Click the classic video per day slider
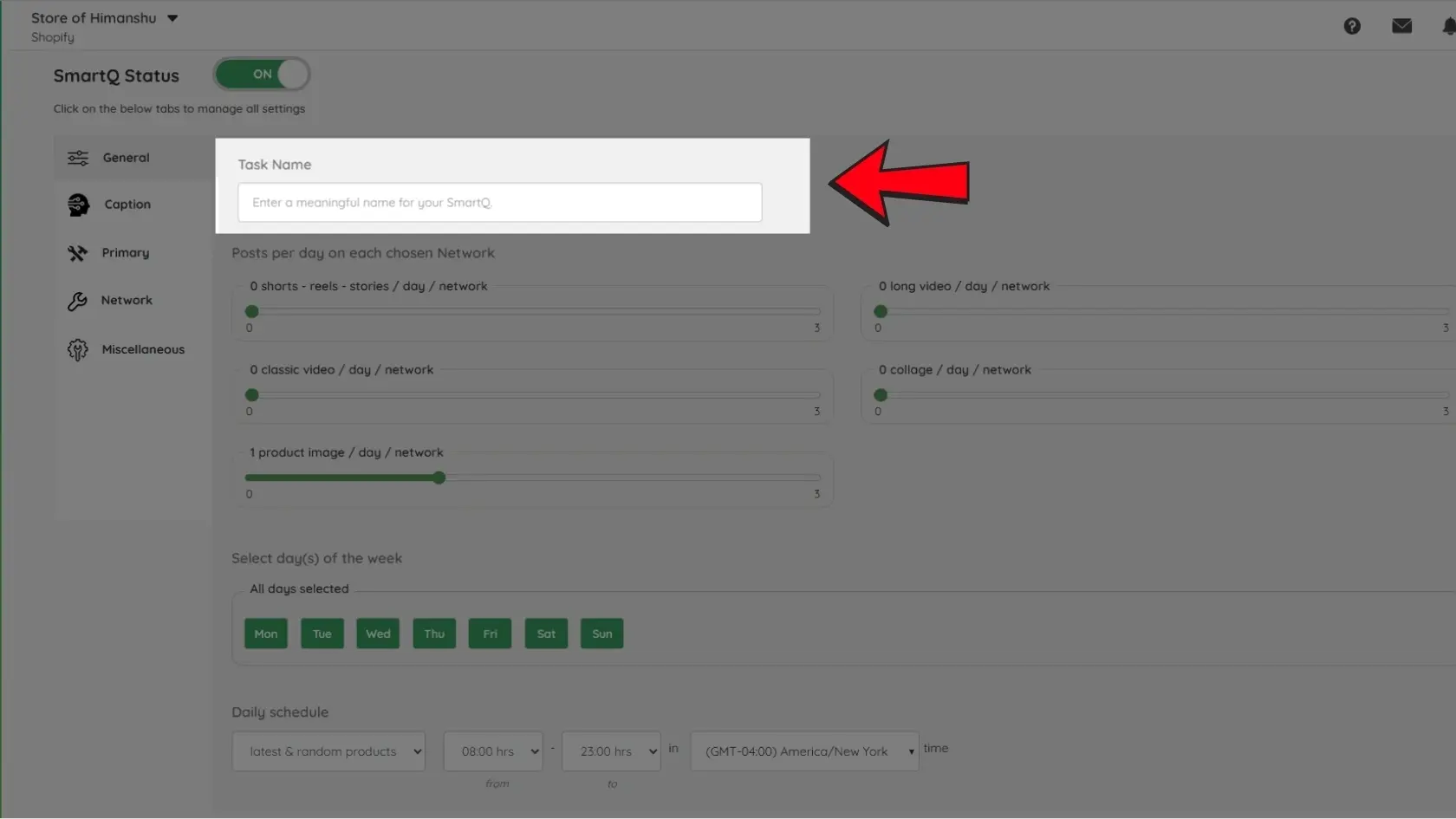The height and width of the screenshot is (819, 1456). (x=532, y=394)
